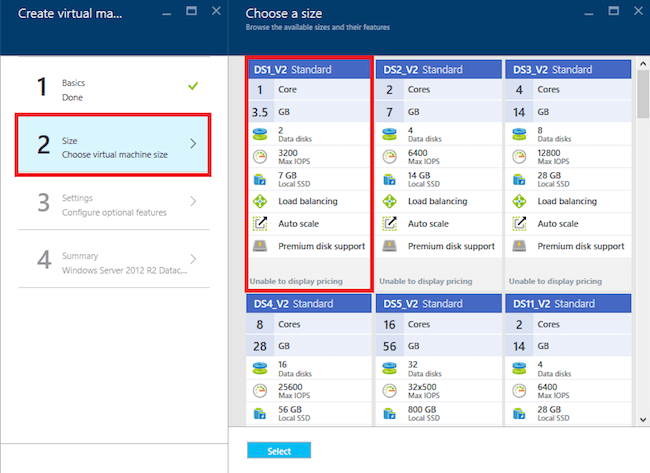Click the Local SSD icon in DS2_V2 card

tap(390, 179)
